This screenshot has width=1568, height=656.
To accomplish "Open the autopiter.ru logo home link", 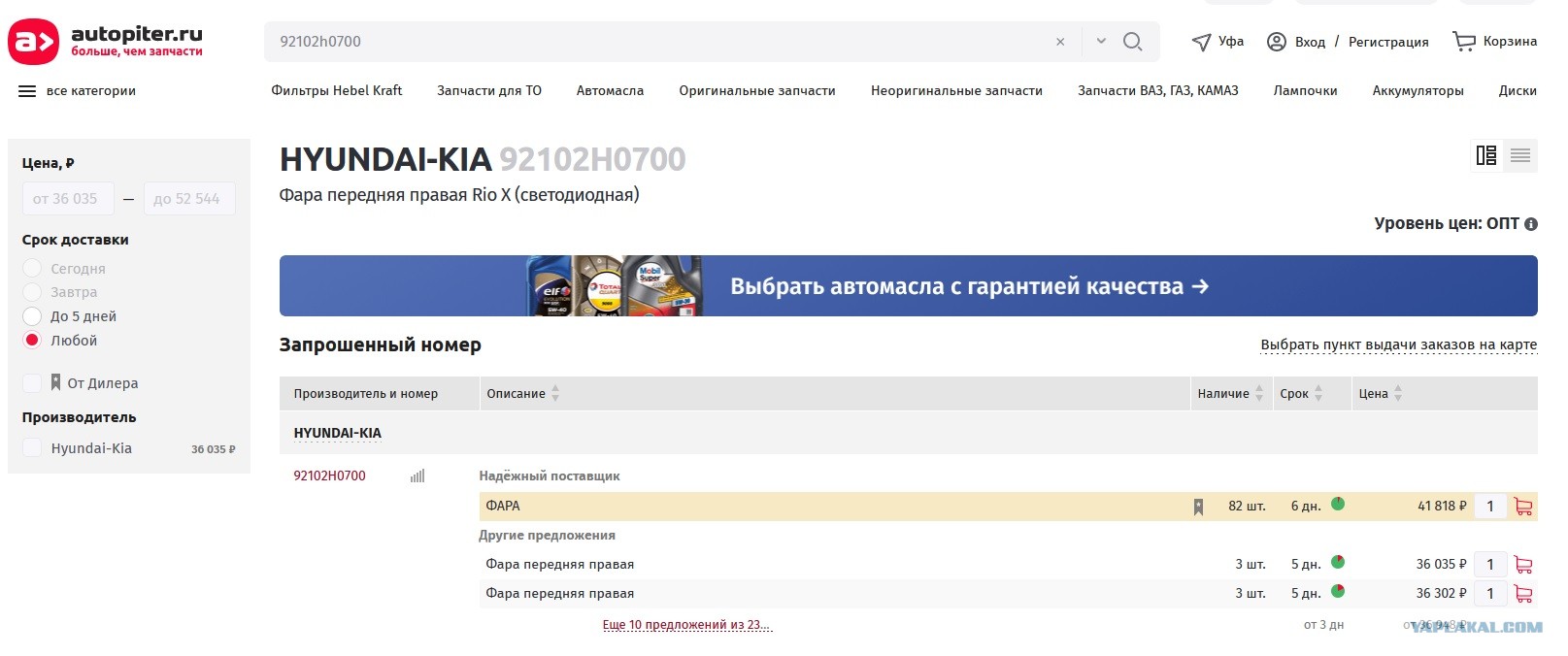I will [106, 41].
